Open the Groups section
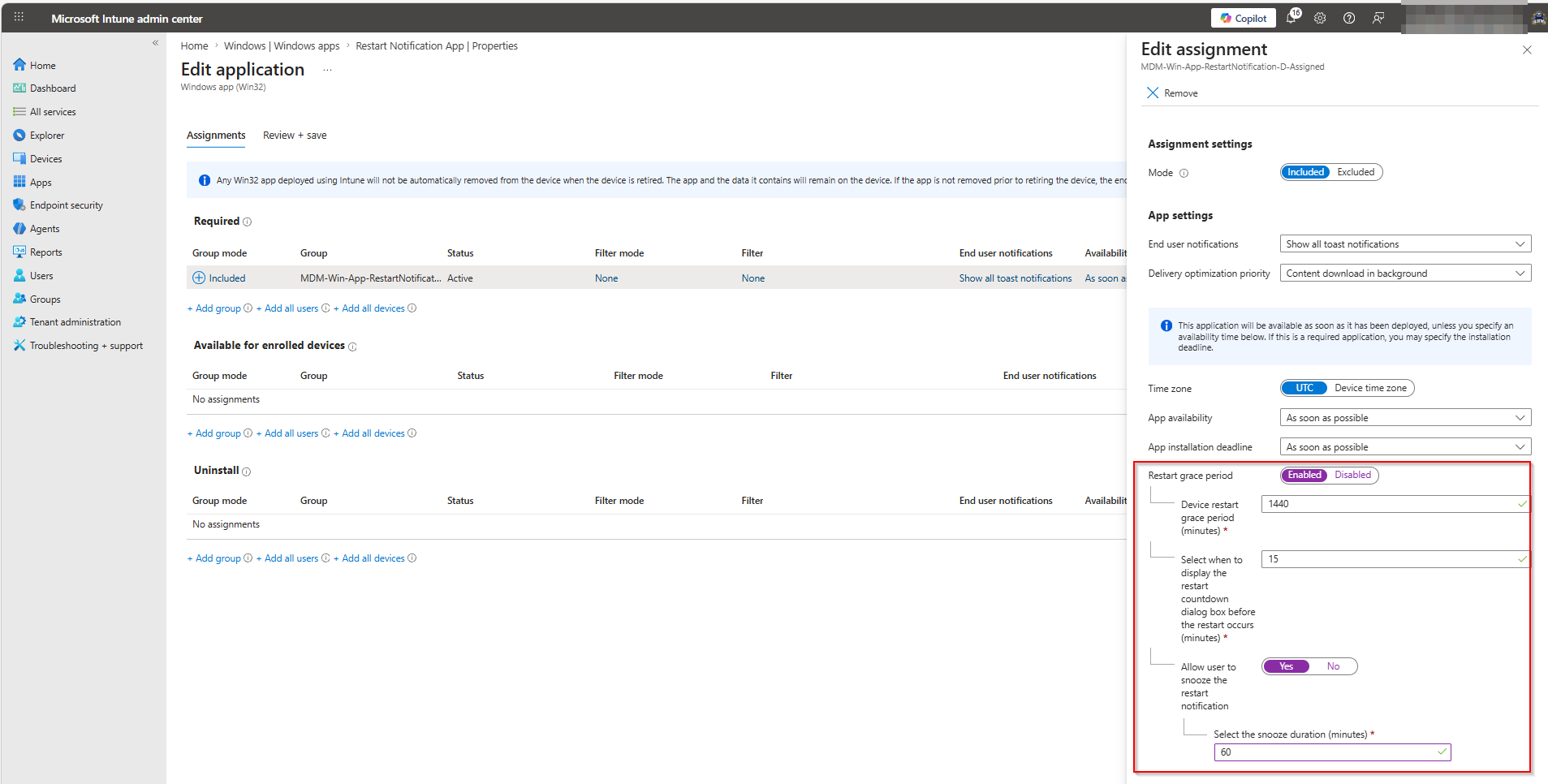Image resolution: width=1548 pixels, height=784 pixels. click(x=45, y=299)
